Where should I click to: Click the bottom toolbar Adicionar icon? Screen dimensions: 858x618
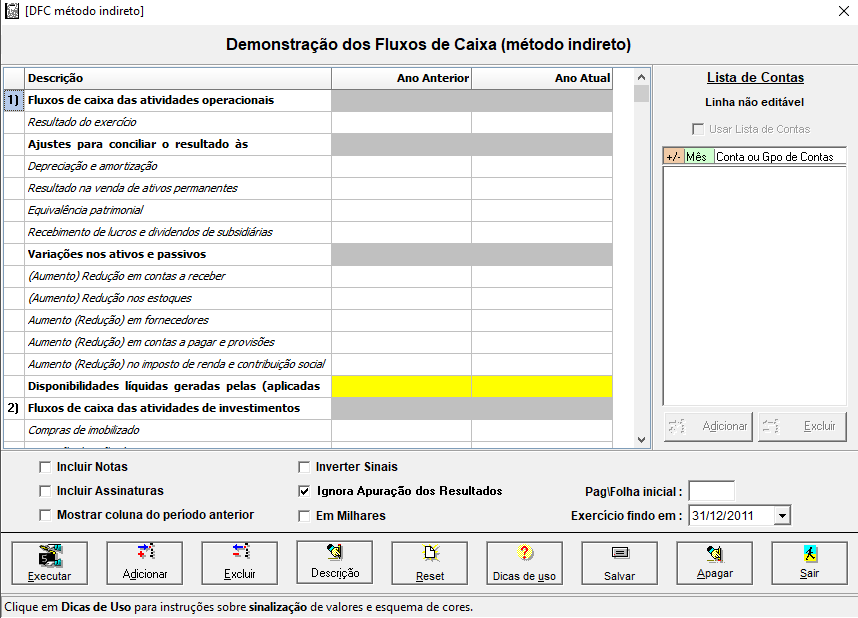click(x=146, y=551)
